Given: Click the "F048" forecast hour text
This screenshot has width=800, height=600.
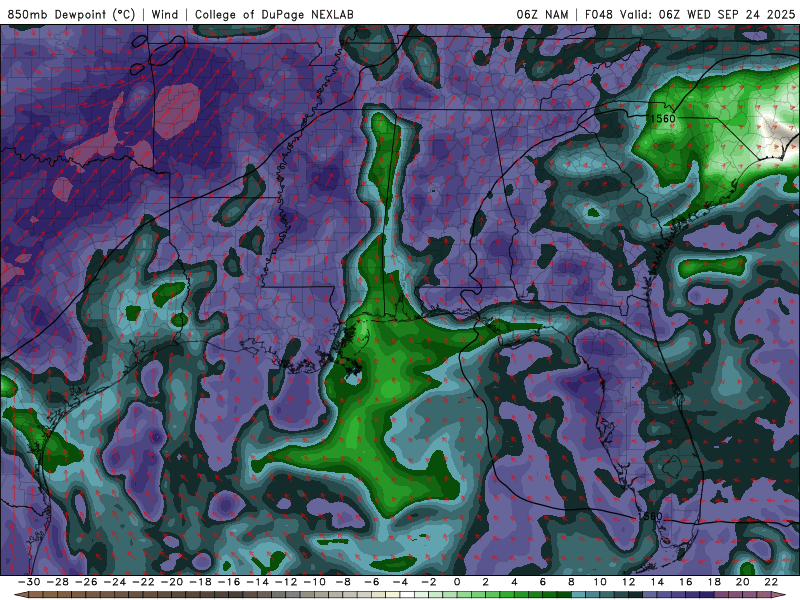Looking at the screenshot, I should (x=598, y=15).
